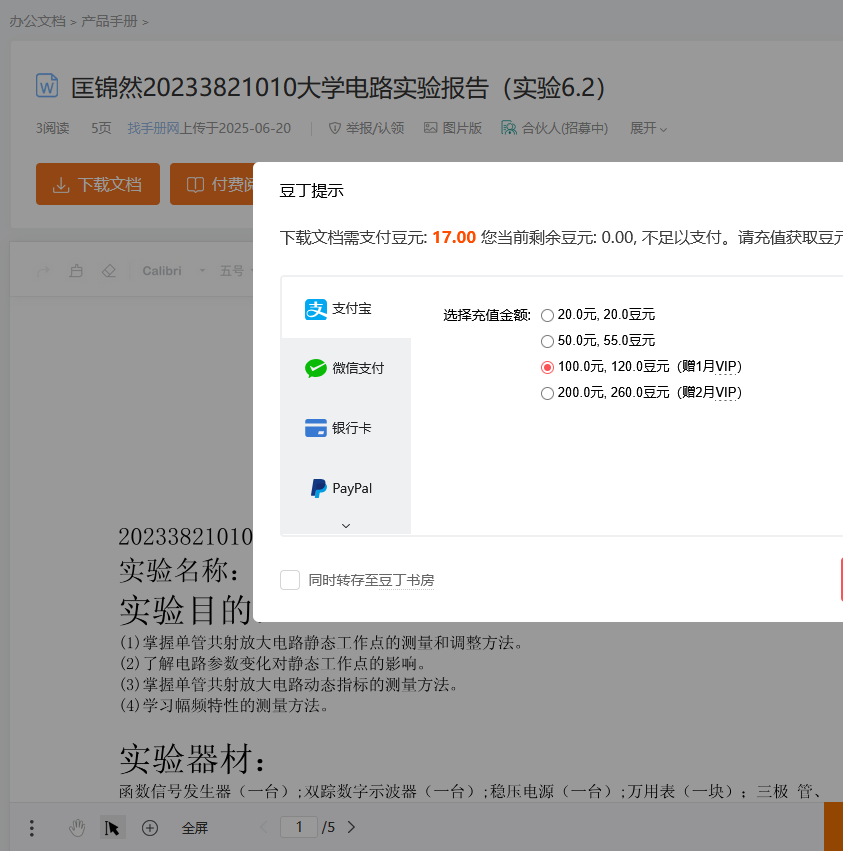843x851 pixels.
Task: Expand document details via 展开
Action: pyautogui.click(x=648, y=128)
